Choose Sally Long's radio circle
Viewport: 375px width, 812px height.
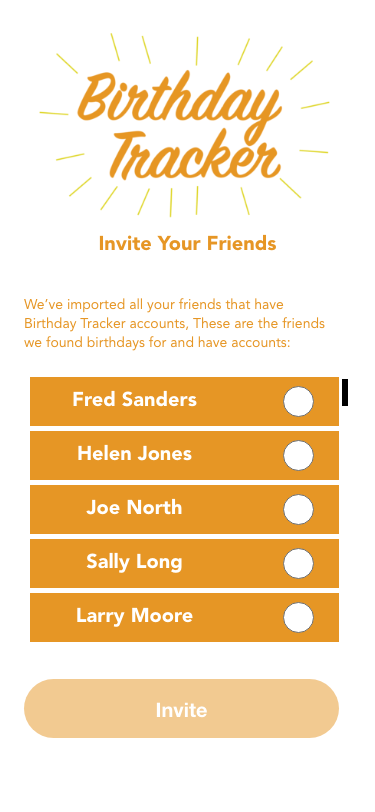click(x=298, y=563)
